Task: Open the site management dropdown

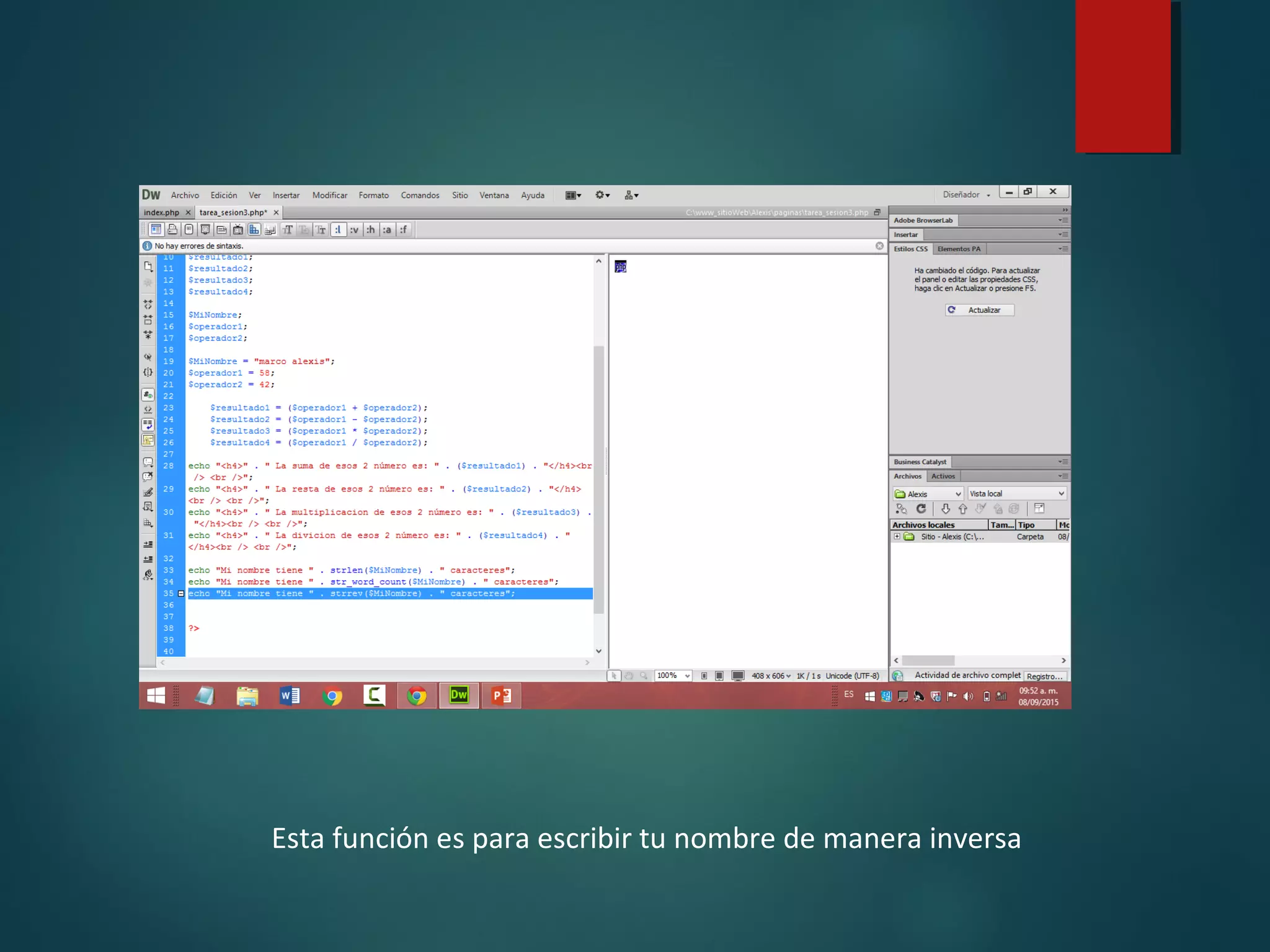Action: [631, 195]
